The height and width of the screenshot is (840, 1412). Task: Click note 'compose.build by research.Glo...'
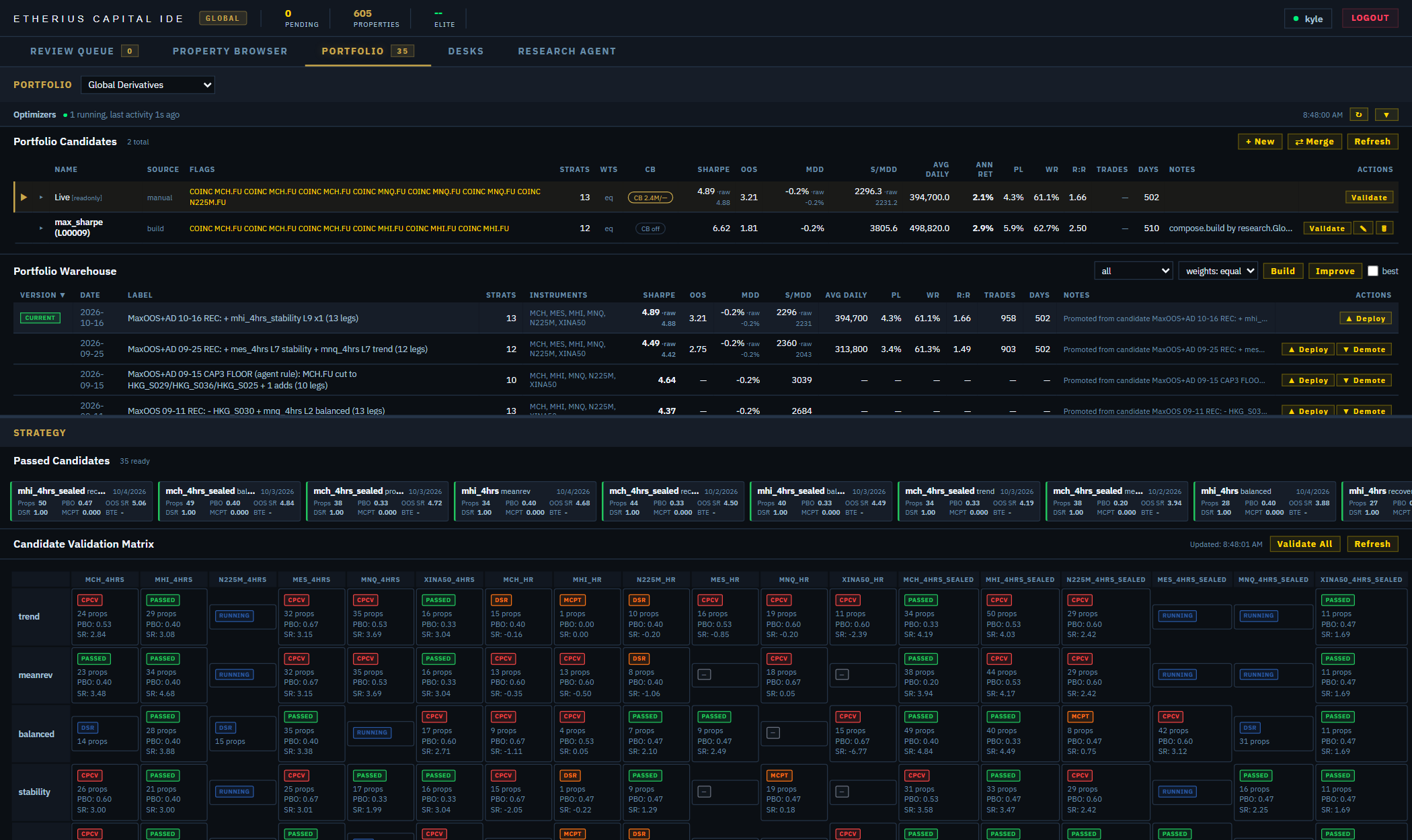(x=1230, y=228)
